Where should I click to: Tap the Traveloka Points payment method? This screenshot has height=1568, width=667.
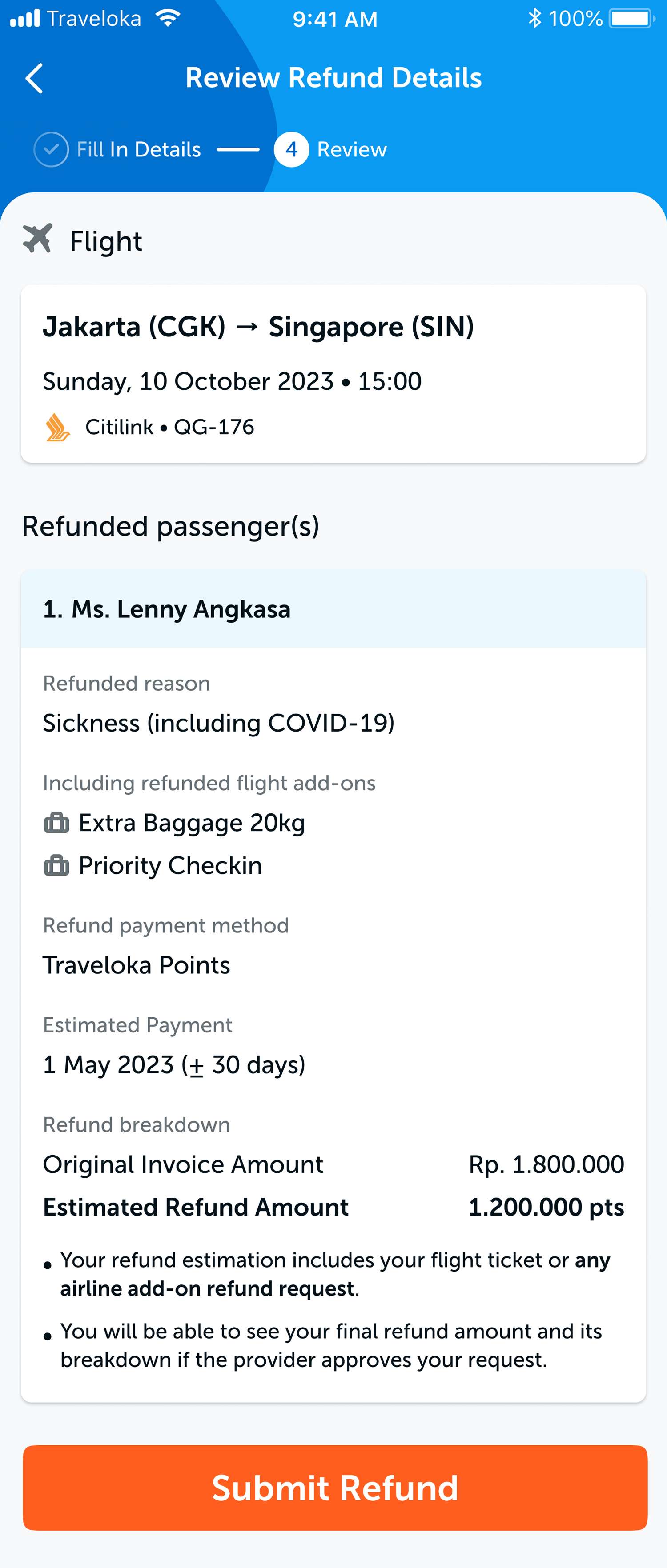[135, 965]
